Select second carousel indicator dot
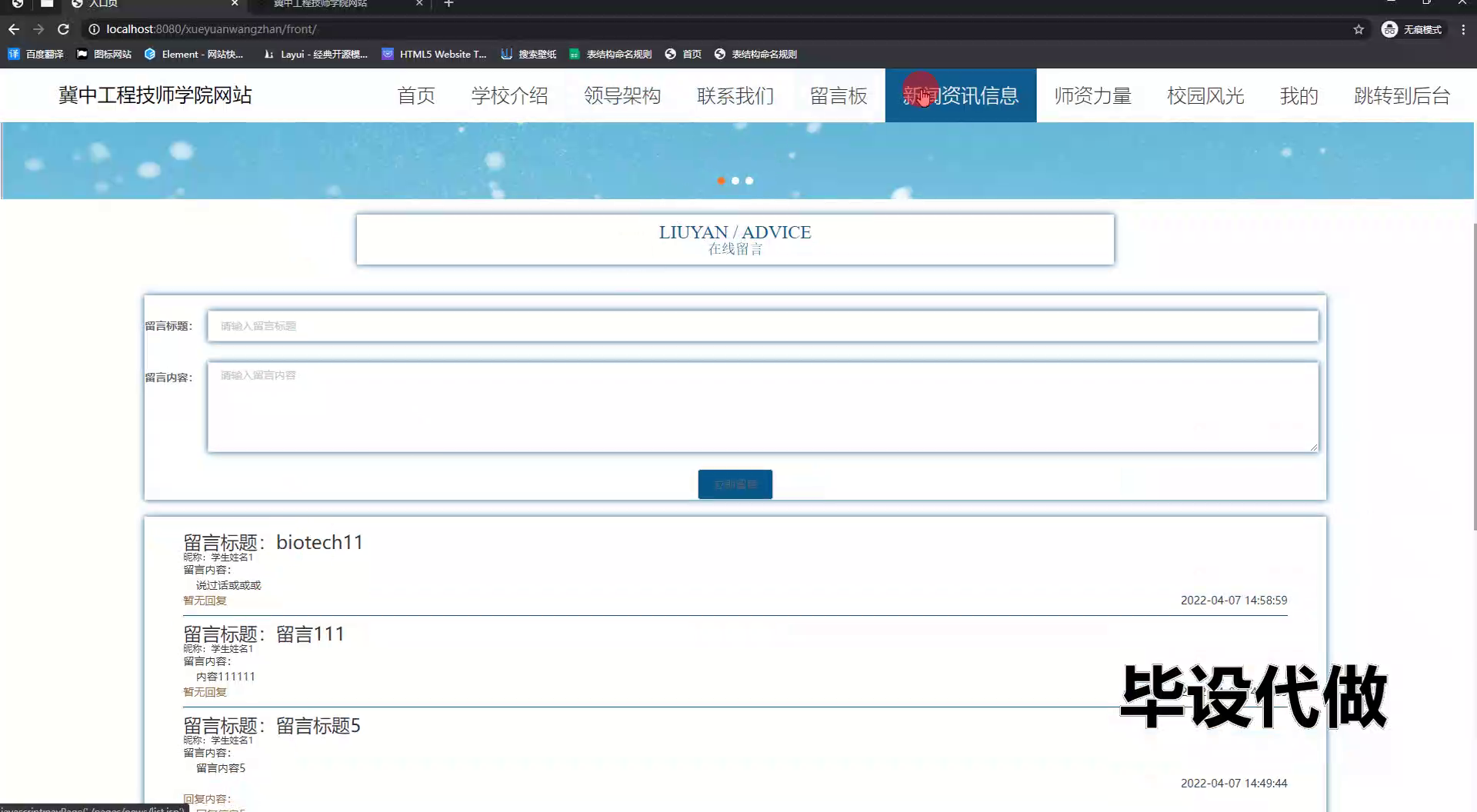1477x812 pixels. tap(735, 181)
